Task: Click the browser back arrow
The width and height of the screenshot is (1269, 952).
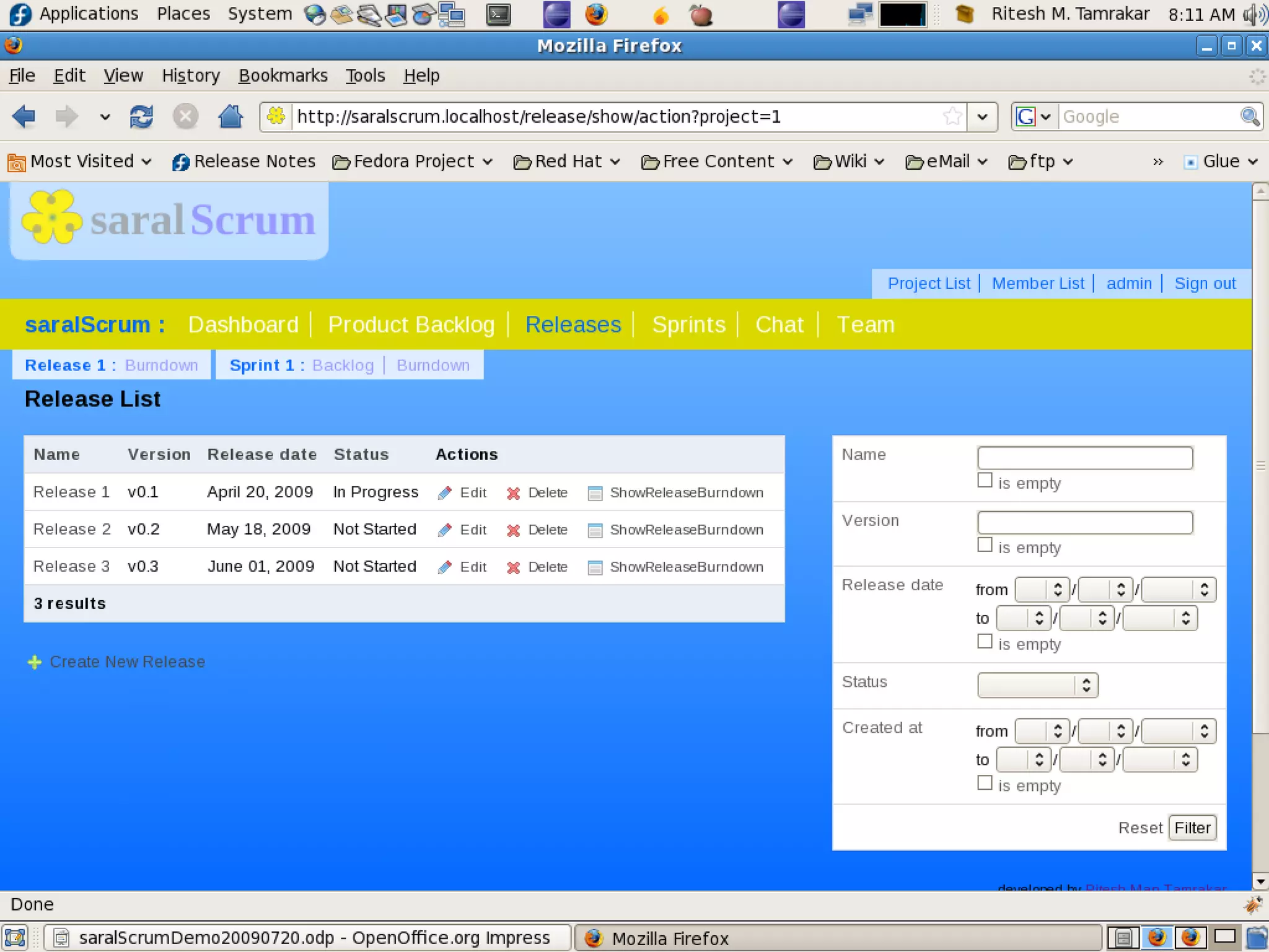Action: click(24, 116)
